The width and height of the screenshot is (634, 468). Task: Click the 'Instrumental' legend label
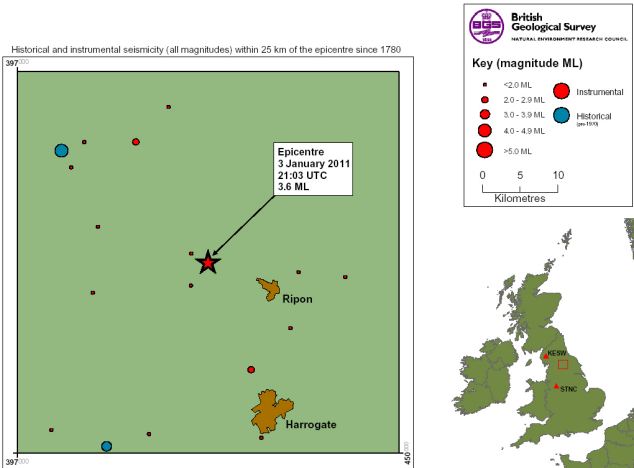coord(600,92)
